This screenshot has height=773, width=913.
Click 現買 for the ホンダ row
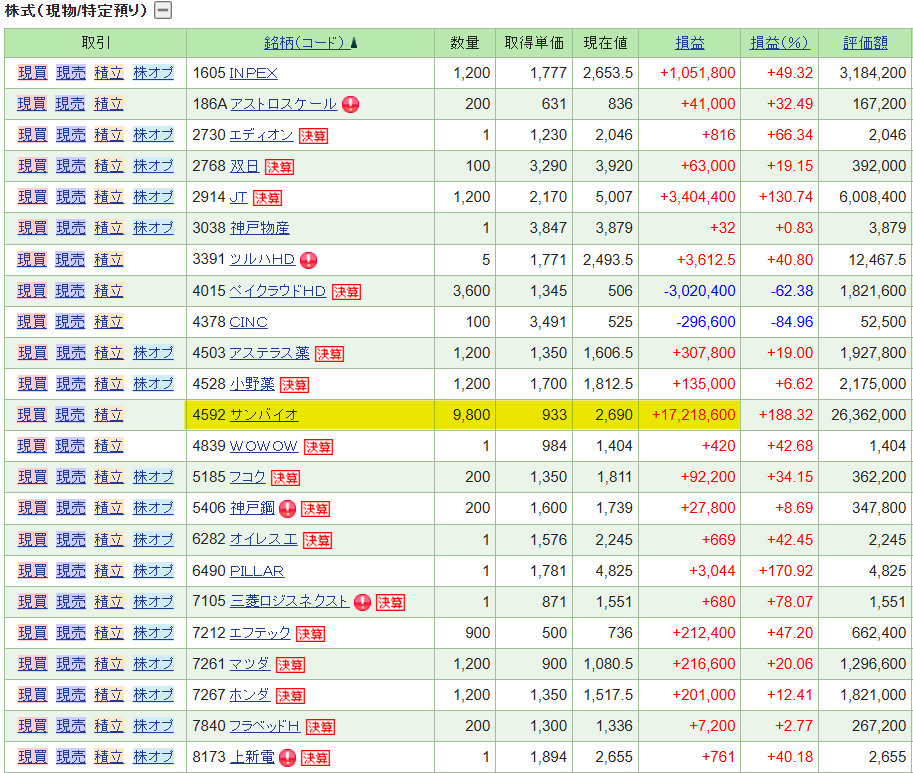[x=32, y=695]
